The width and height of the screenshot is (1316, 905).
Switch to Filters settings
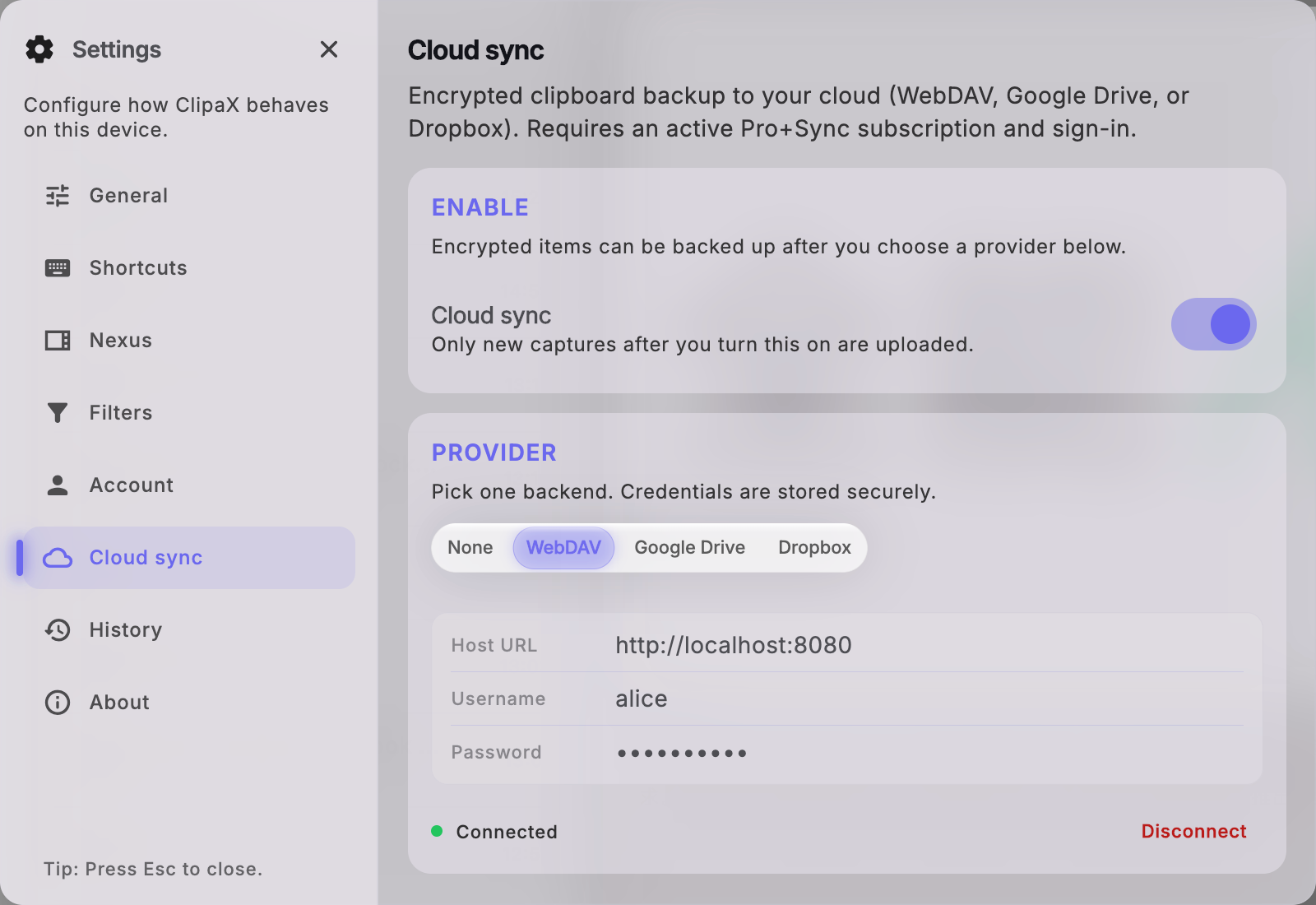(x=189, y=413)
